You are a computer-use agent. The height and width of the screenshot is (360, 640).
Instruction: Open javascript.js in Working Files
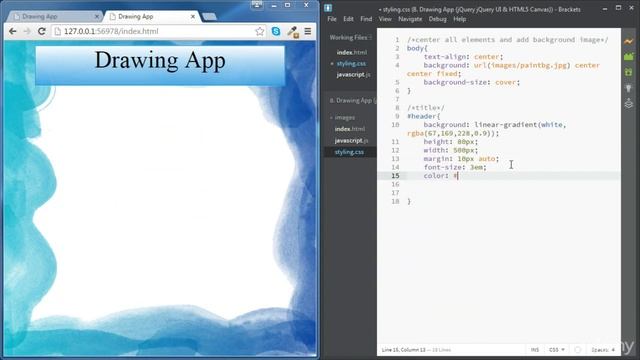[353, 75]
